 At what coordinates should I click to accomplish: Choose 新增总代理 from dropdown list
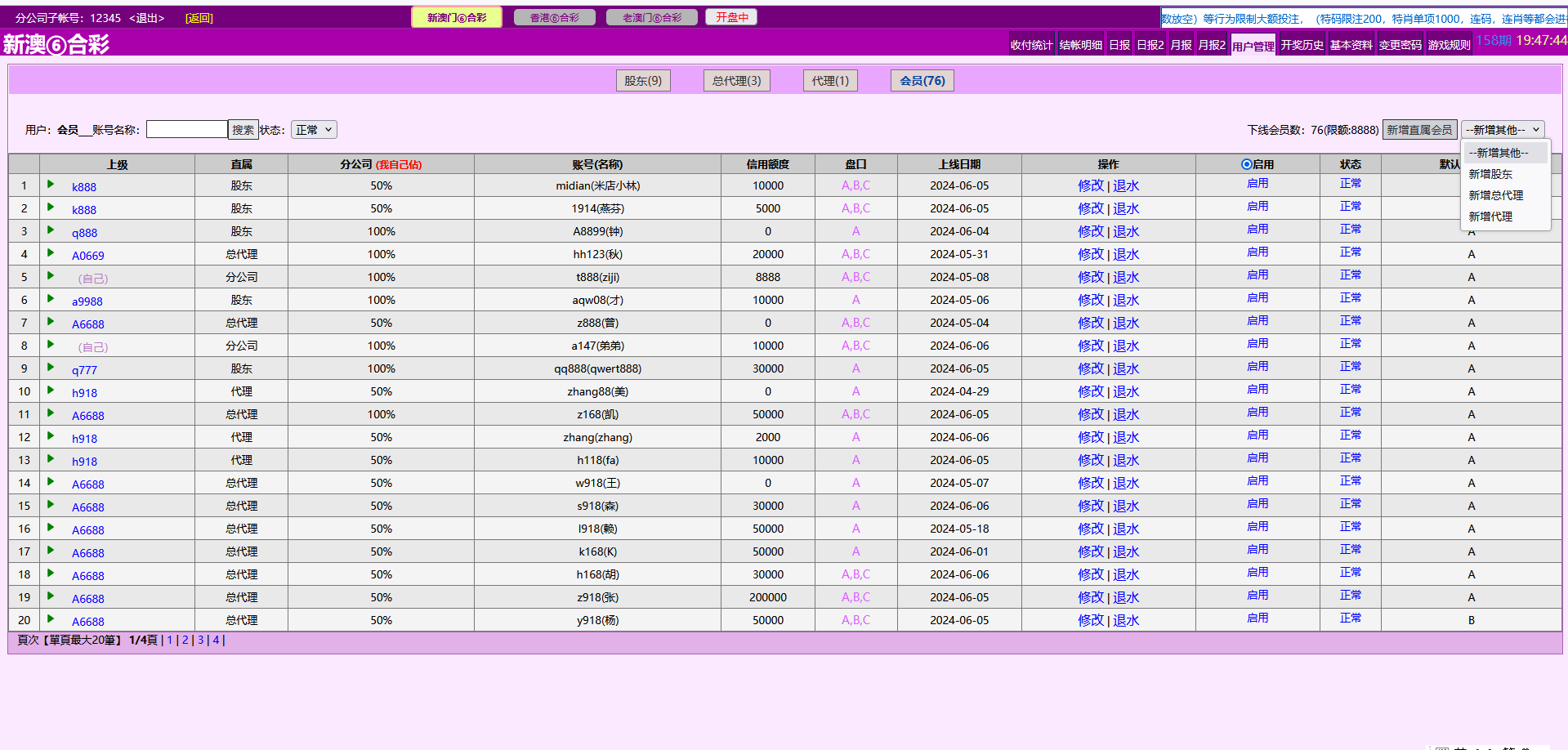coord(1495,195)
